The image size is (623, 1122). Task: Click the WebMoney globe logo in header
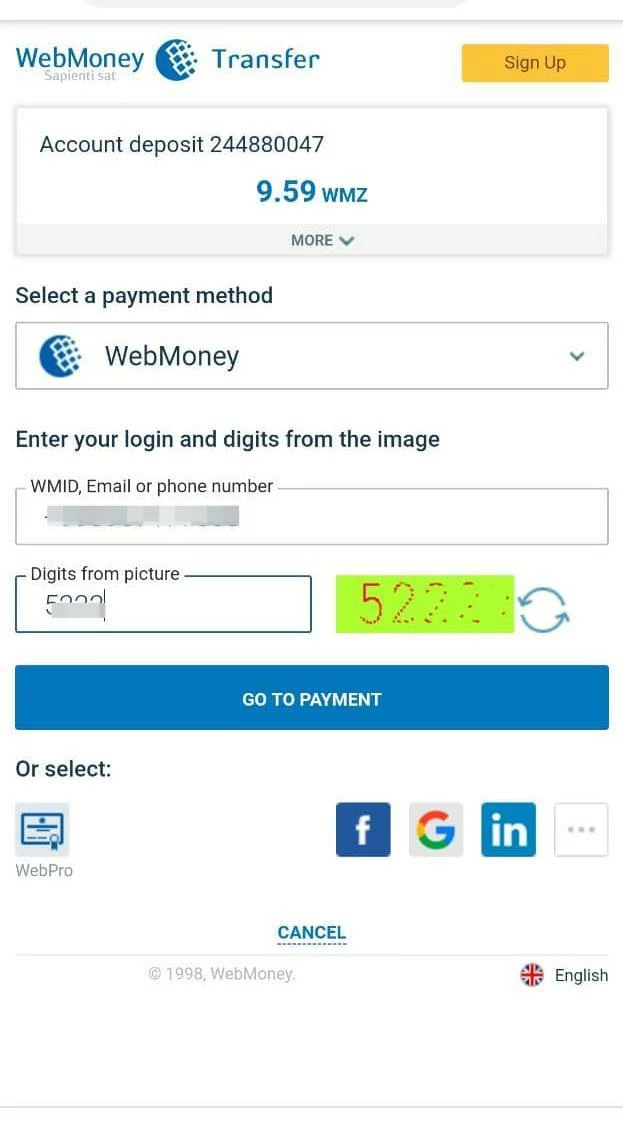point(176,60)
